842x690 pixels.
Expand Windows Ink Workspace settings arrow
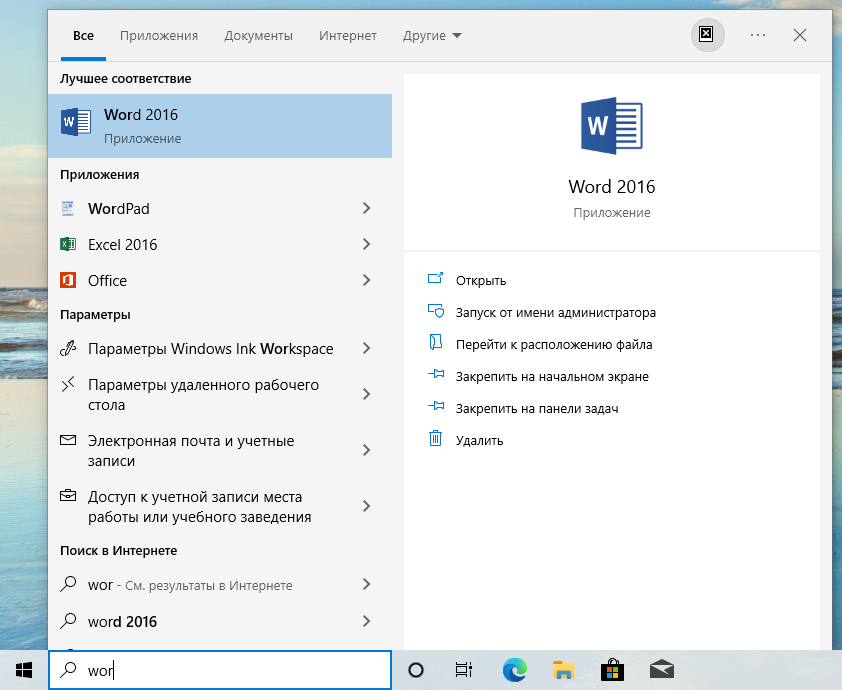(x=367, y=348)
